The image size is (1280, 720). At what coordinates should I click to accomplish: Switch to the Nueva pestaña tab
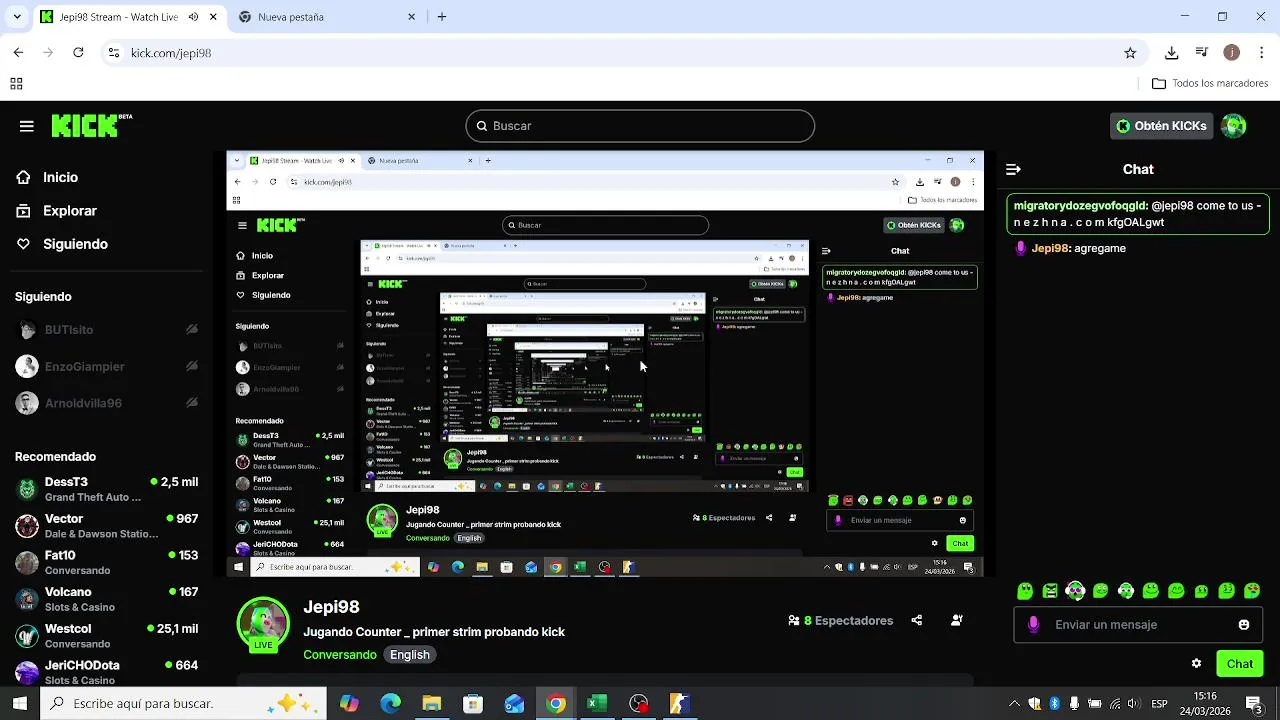tap(330, 17)
